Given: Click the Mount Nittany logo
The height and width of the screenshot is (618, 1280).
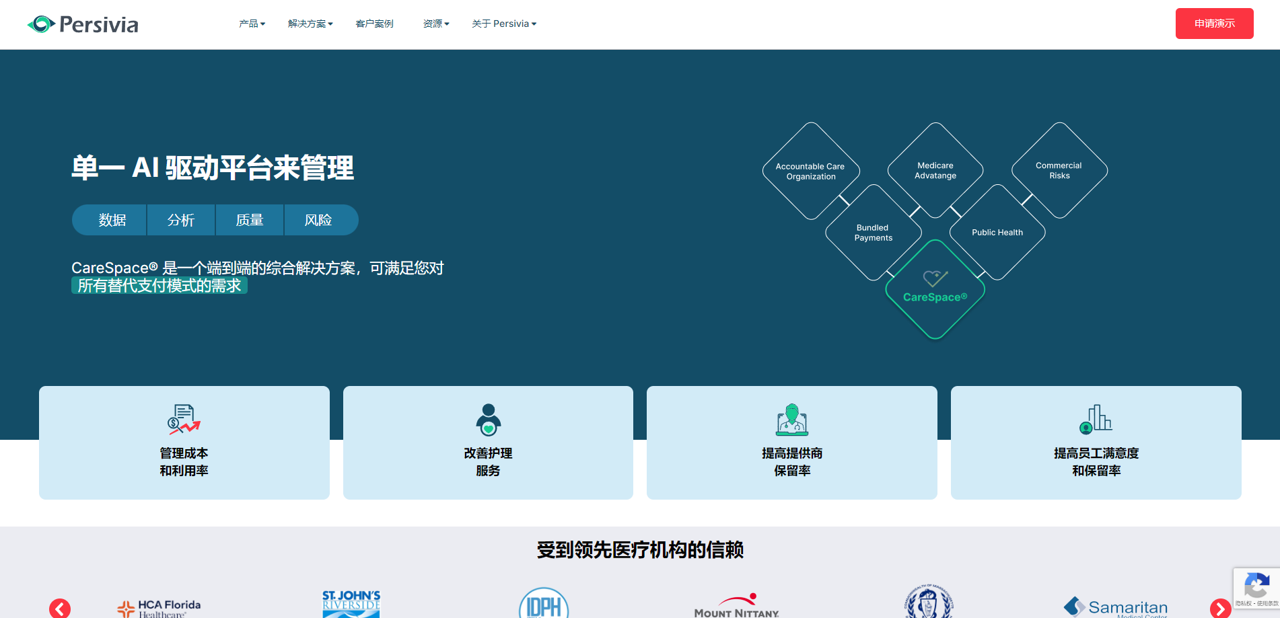Looking at the screenshot, I should point(737,606).
